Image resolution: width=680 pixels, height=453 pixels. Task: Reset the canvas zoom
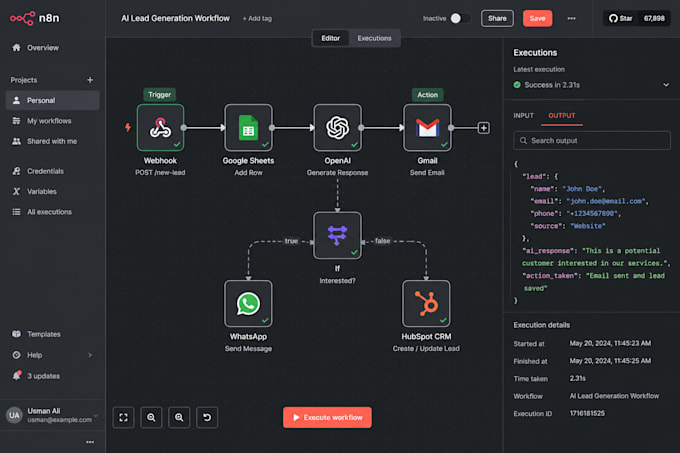[207, 417]
